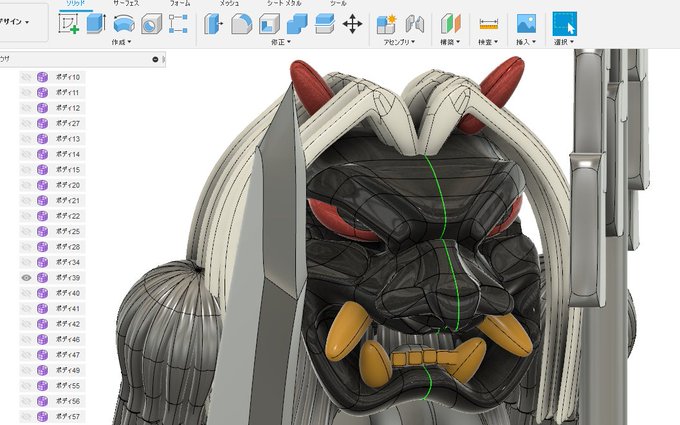Switch to the サーフェス tab

point(126,3)
